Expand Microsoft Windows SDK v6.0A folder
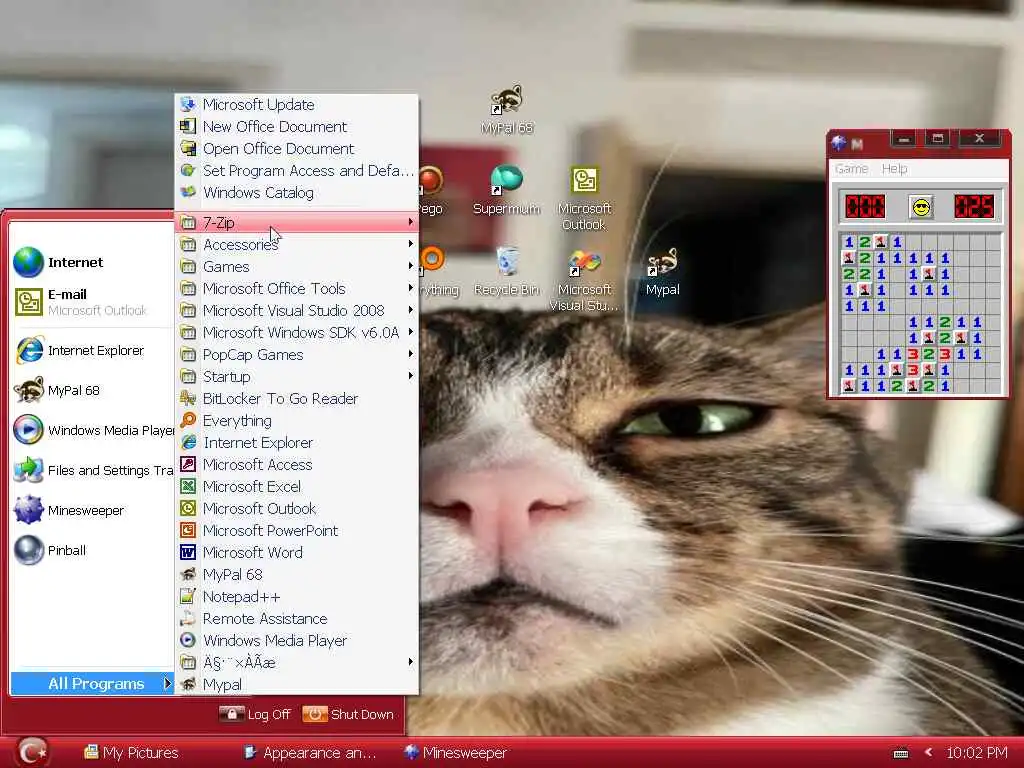Image resolution: width=1024 pixels, height=768 pixels. coord(296,332)
